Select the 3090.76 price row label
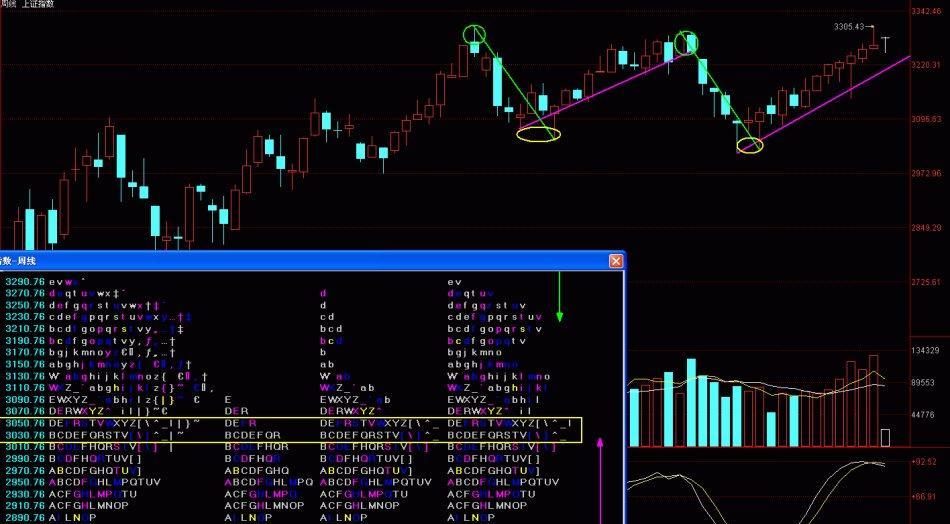The image size is (950, 524). click(x=25, y=400)
